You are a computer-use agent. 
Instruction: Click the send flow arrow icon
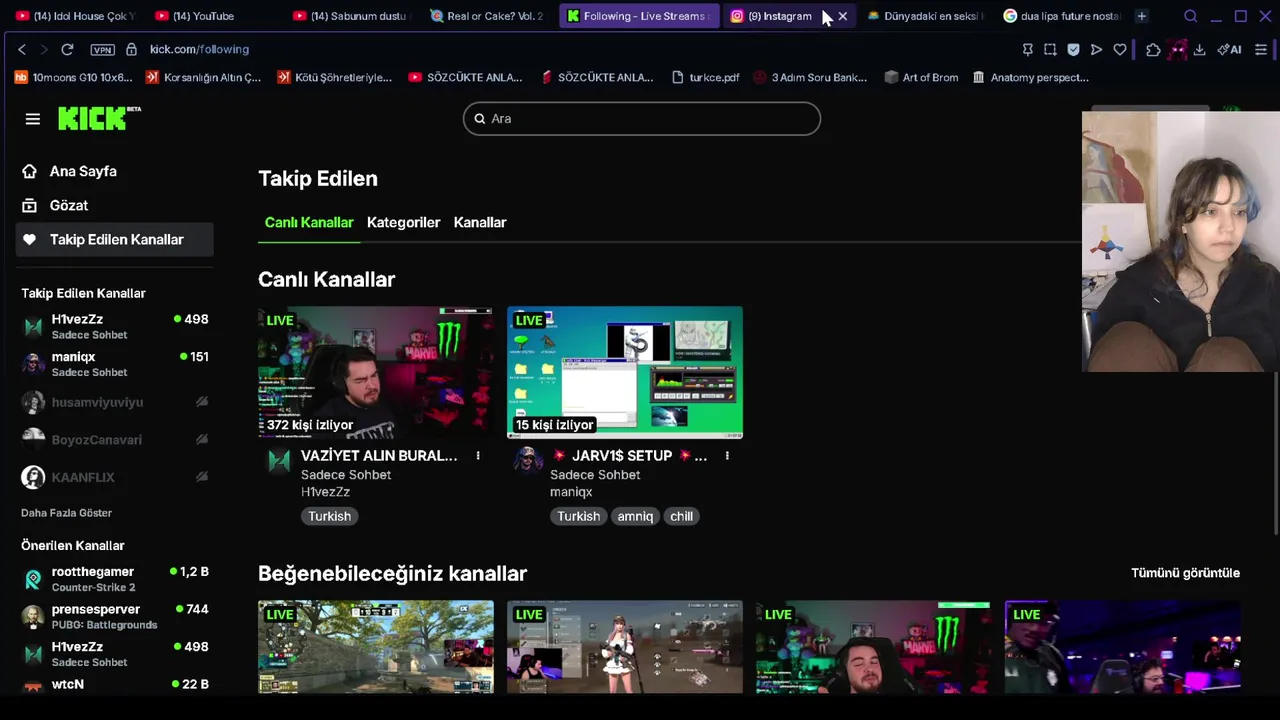pyautogui.click(x=1096, y=49)
